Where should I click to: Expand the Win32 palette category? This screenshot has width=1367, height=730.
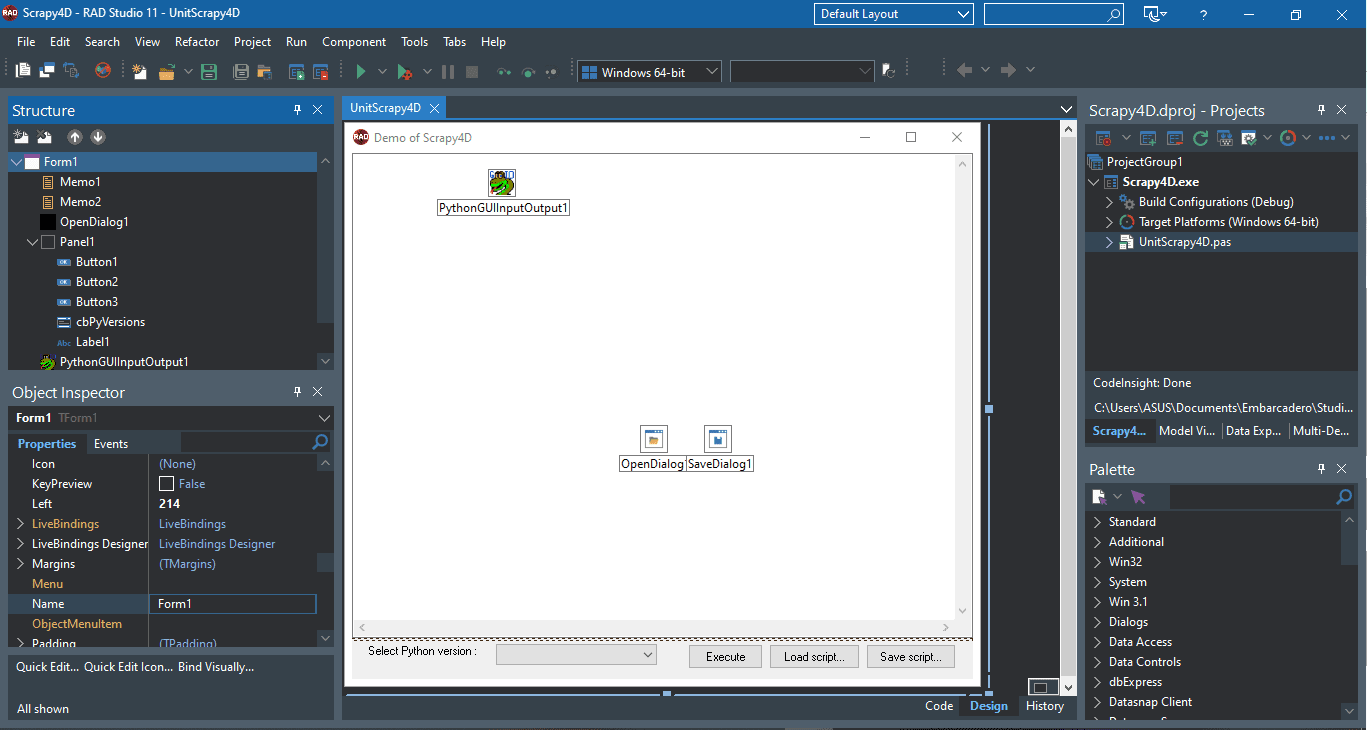point(1097,562)
